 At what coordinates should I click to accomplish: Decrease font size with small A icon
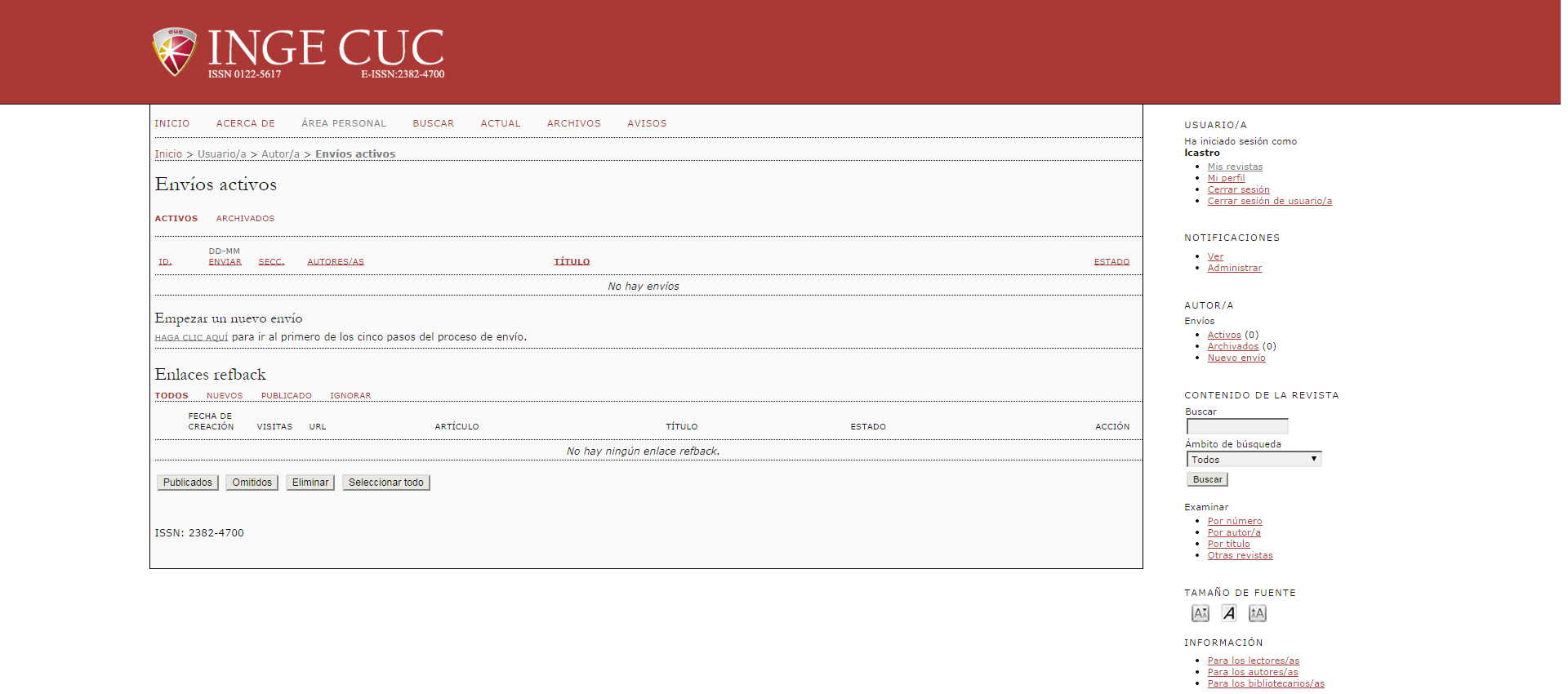(x=1200, y=613)
